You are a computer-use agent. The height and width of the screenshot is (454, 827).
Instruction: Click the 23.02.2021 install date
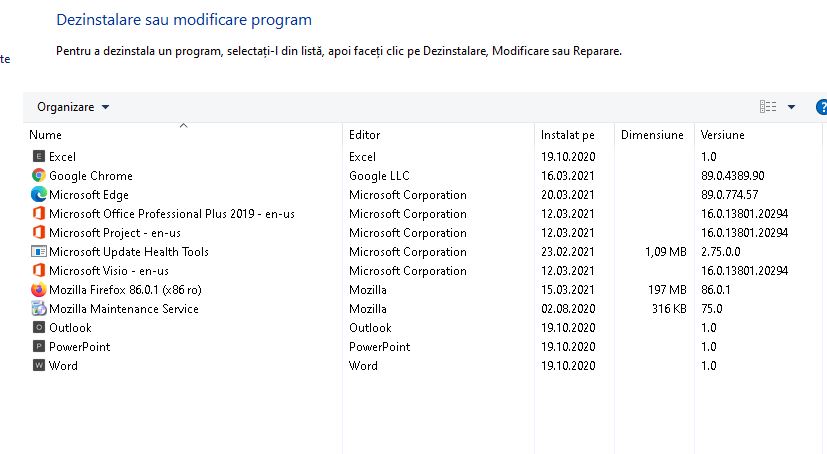568,252
